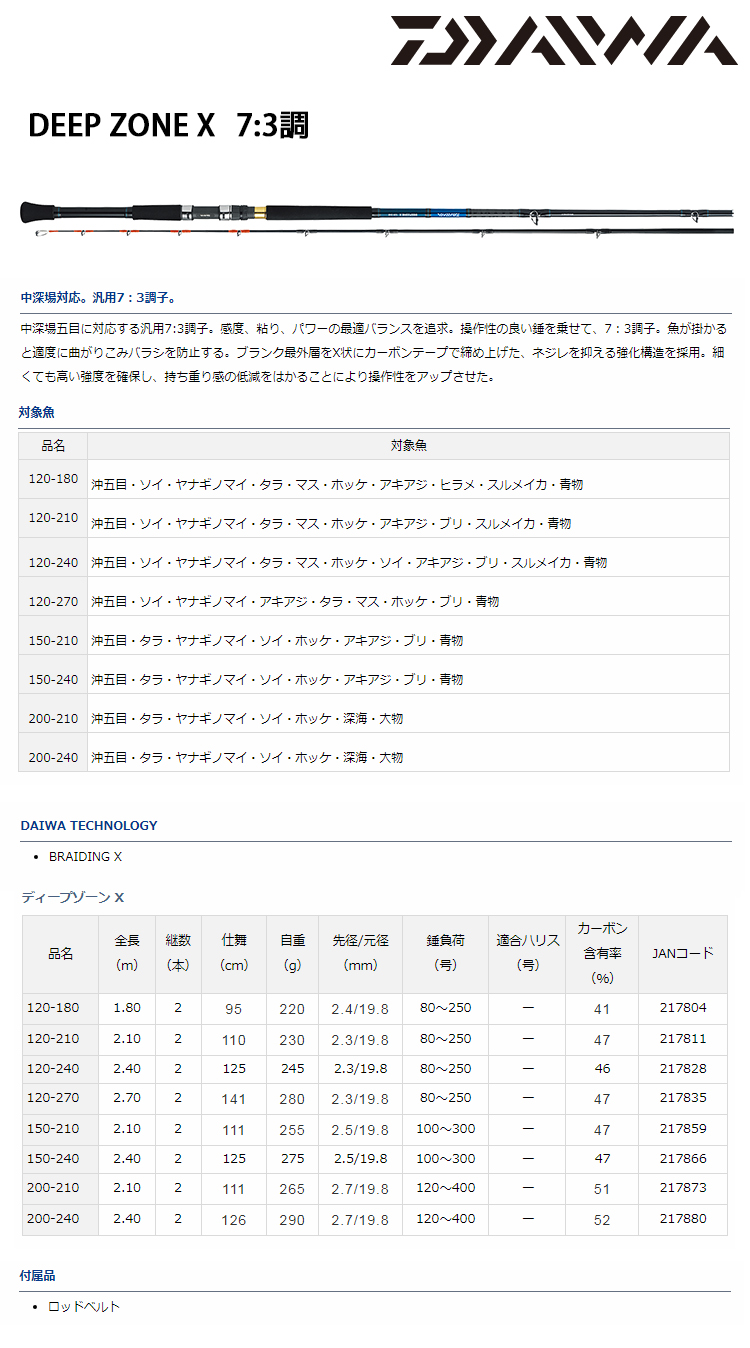Click the BRAIDING X list item

[x=85, y=857]
